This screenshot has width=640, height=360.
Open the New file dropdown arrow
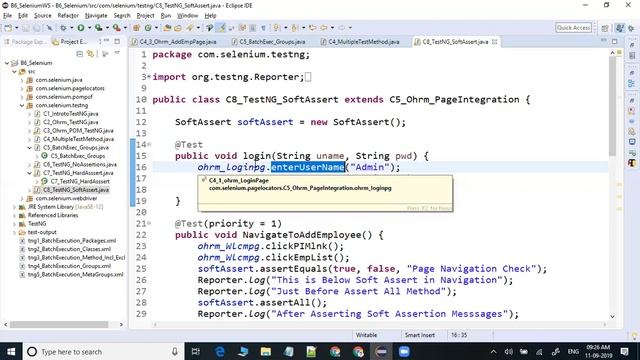[16, 28]
